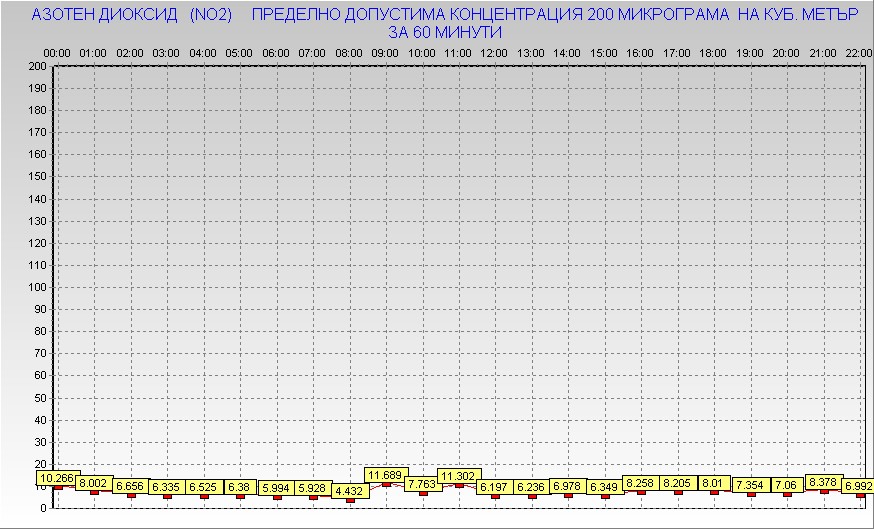Select the 11.689 peak value label
The width and height of the screenshot is (874, 529).
coord(386,475)
